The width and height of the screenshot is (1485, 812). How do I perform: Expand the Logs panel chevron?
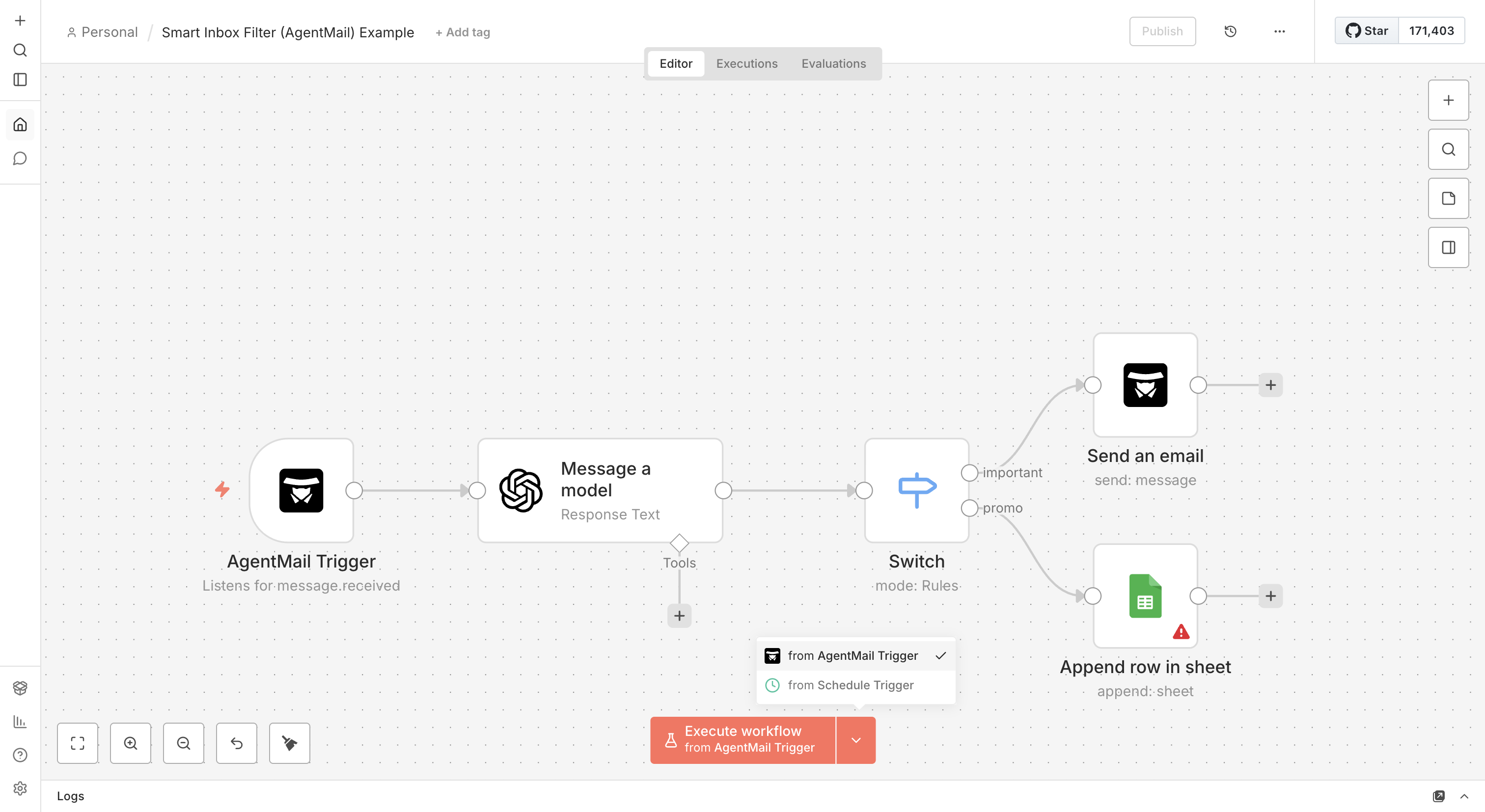coord(1464,796)
